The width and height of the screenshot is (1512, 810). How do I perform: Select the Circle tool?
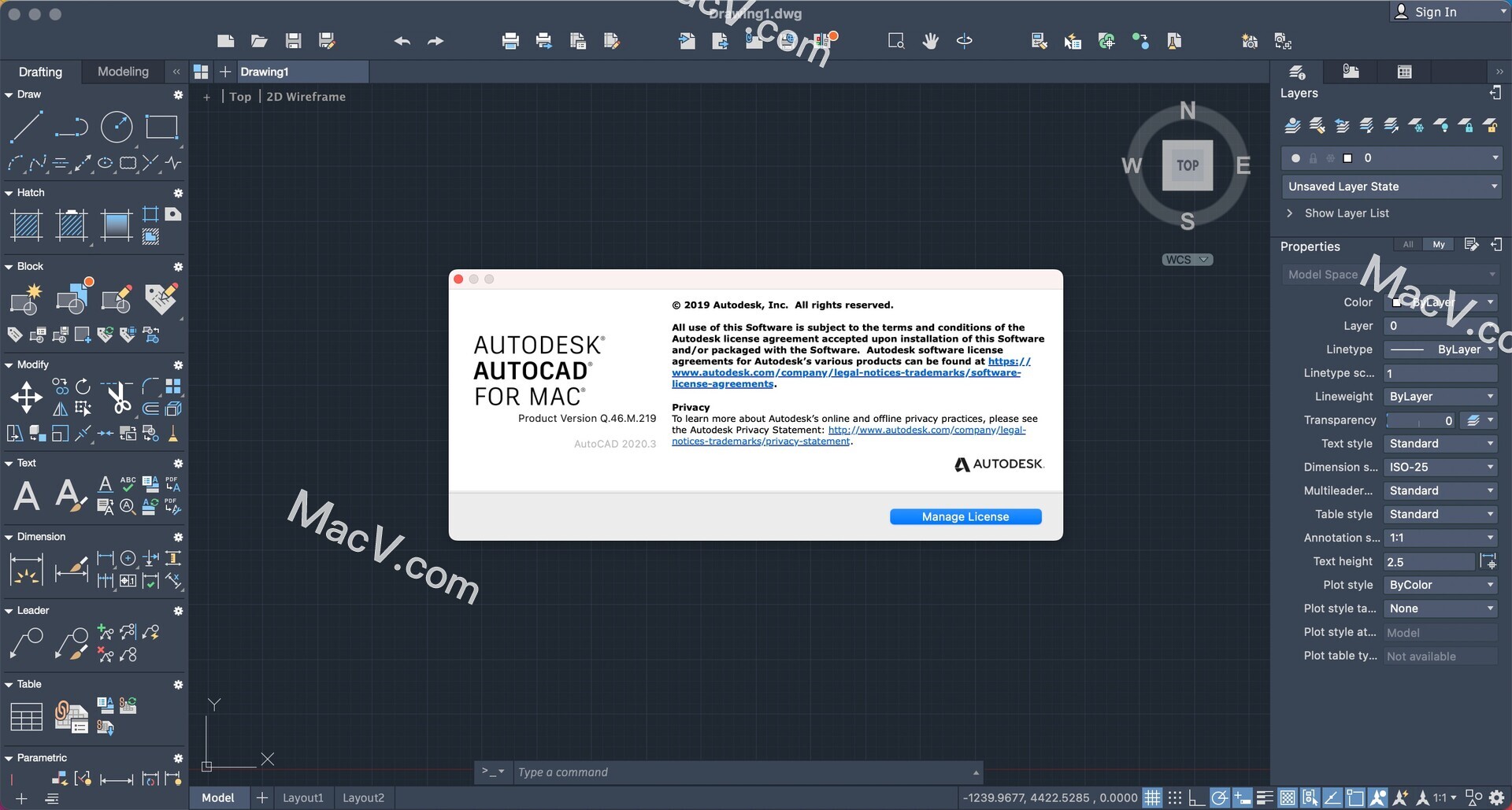pos(117,127)
